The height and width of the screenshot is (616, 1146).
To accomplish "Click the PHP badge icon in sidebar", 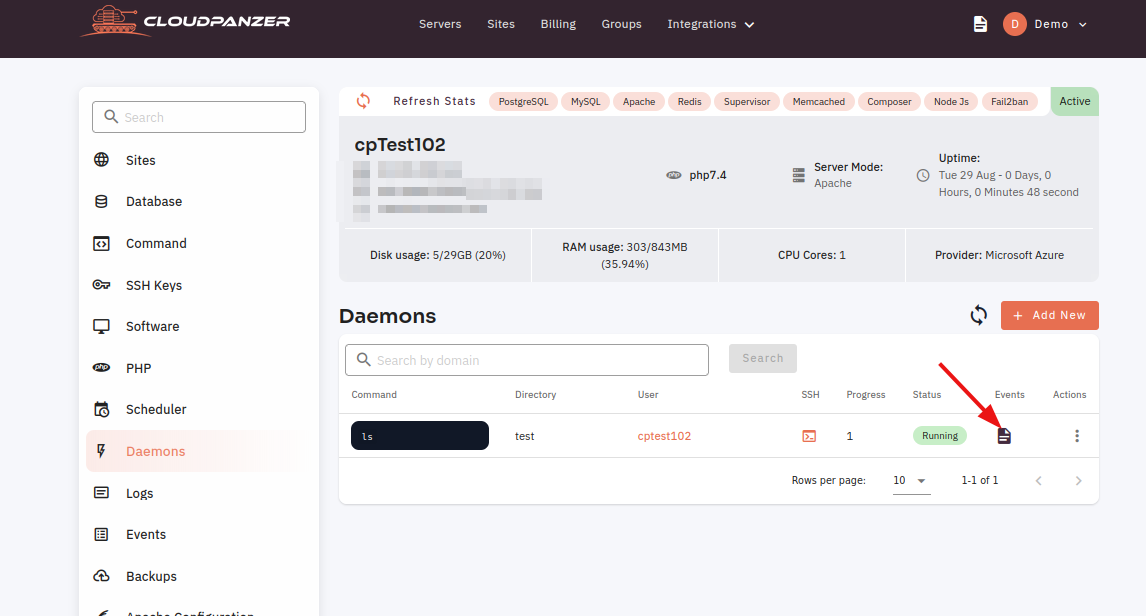I will [102, 368].
